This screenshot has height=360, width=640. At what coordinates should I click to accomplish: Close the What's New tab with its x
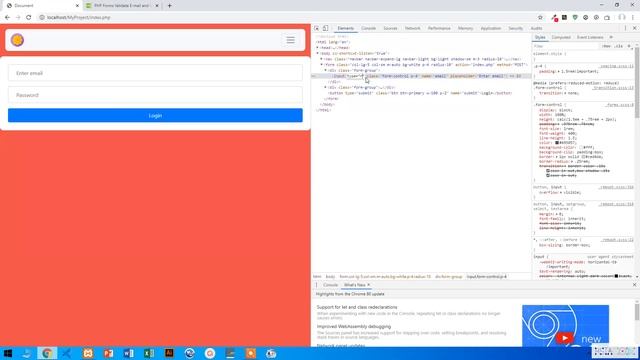click(x=369, y=285)
